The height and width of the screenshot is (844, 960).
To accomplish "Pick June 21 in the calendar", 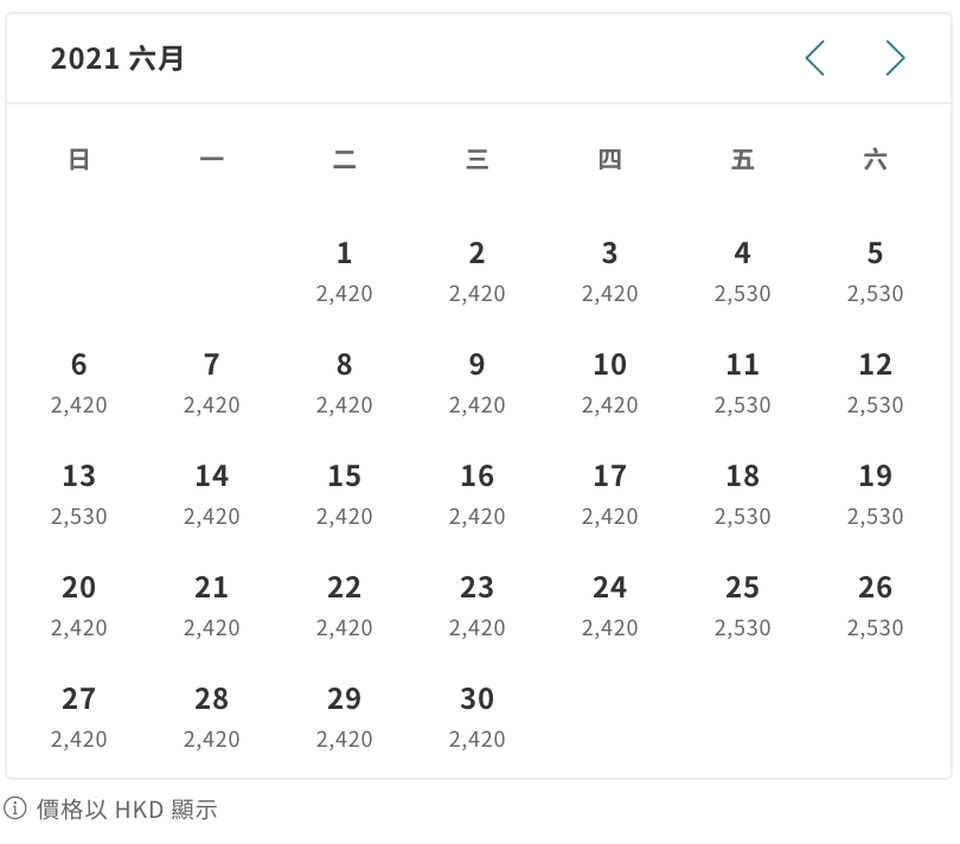I will coord(211,606).
